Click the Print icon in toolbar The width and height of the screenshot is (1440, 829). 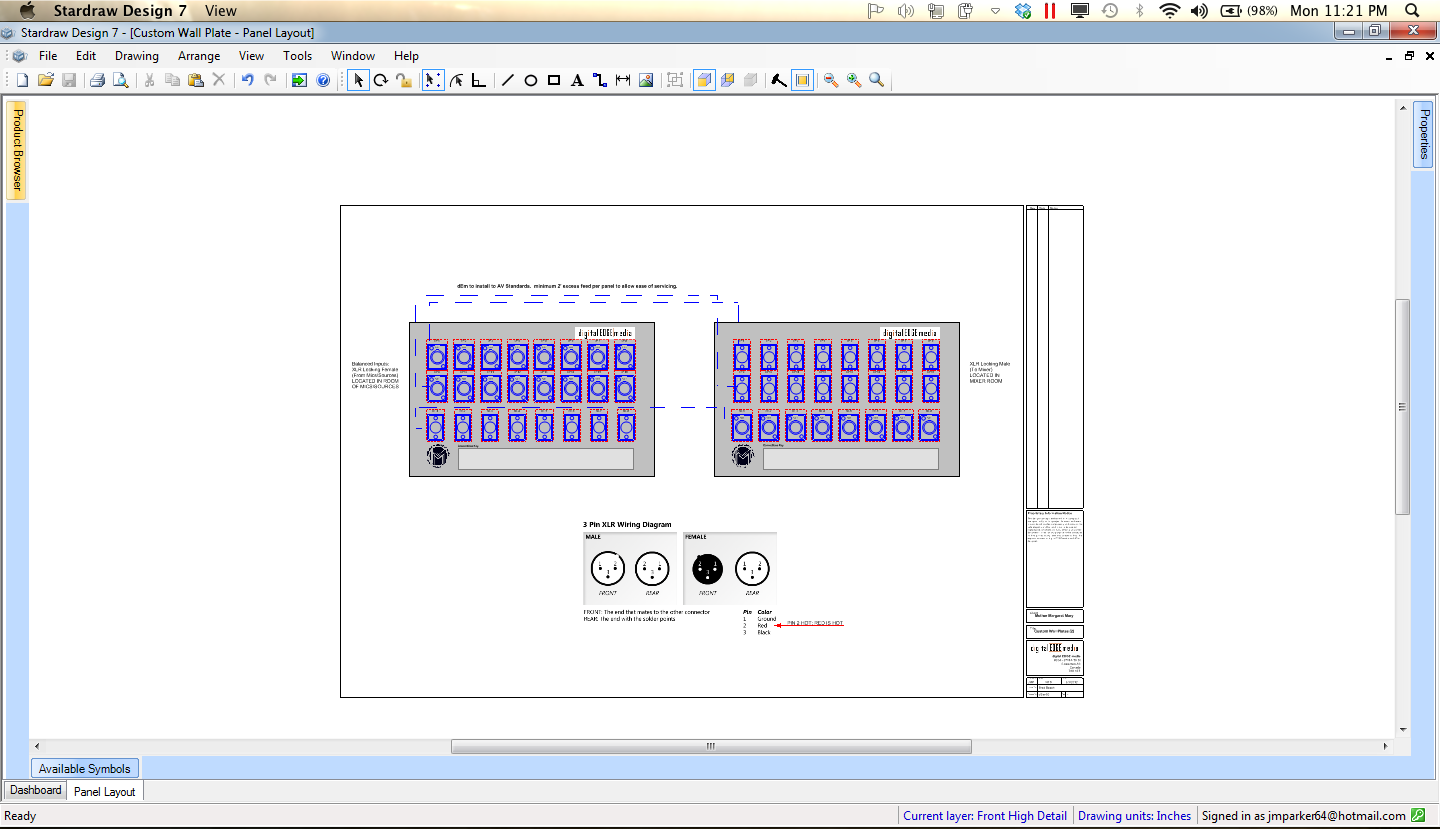click(97, 80)
